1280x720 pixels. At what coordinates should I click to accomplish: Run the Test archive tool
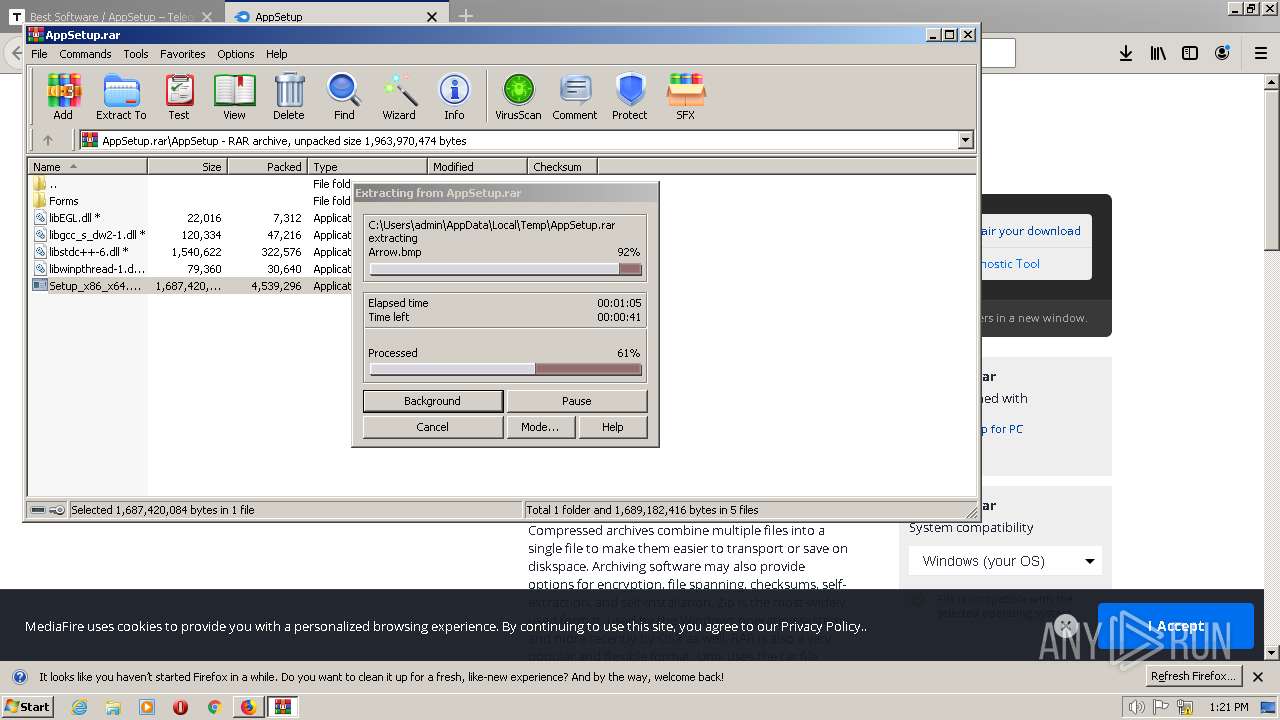pos(179,97)
